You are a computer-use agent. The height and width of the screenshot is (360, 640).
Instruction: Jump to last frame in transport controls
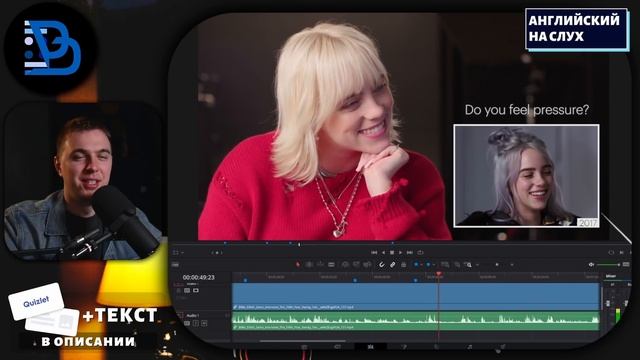point(410,253)
